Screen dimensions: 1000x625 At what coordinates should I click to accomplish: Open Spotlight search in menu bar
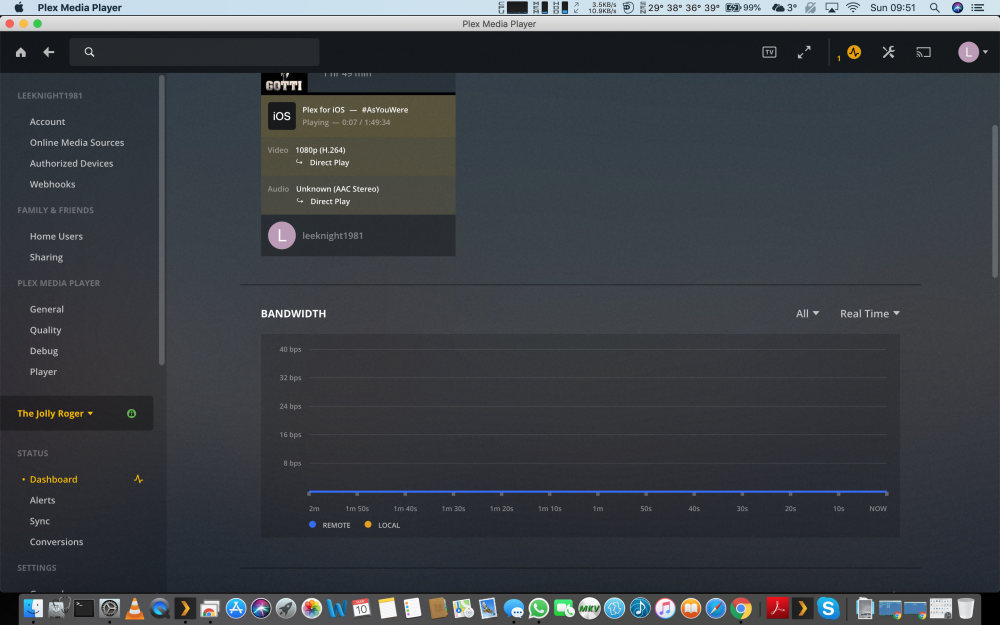[x=934, y=8]
